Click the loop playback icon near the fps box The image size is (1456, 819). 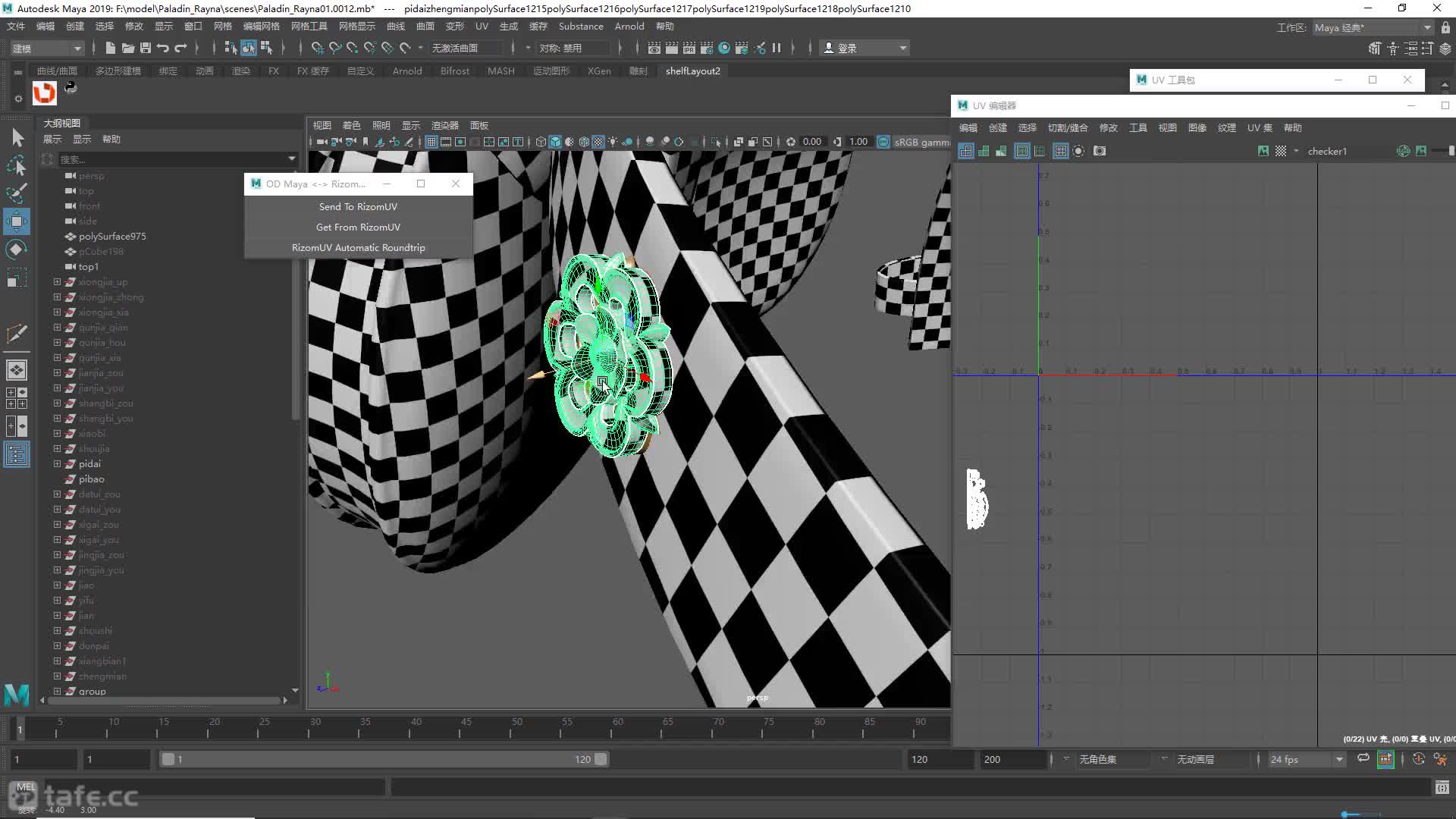[x=1363, y=758]
